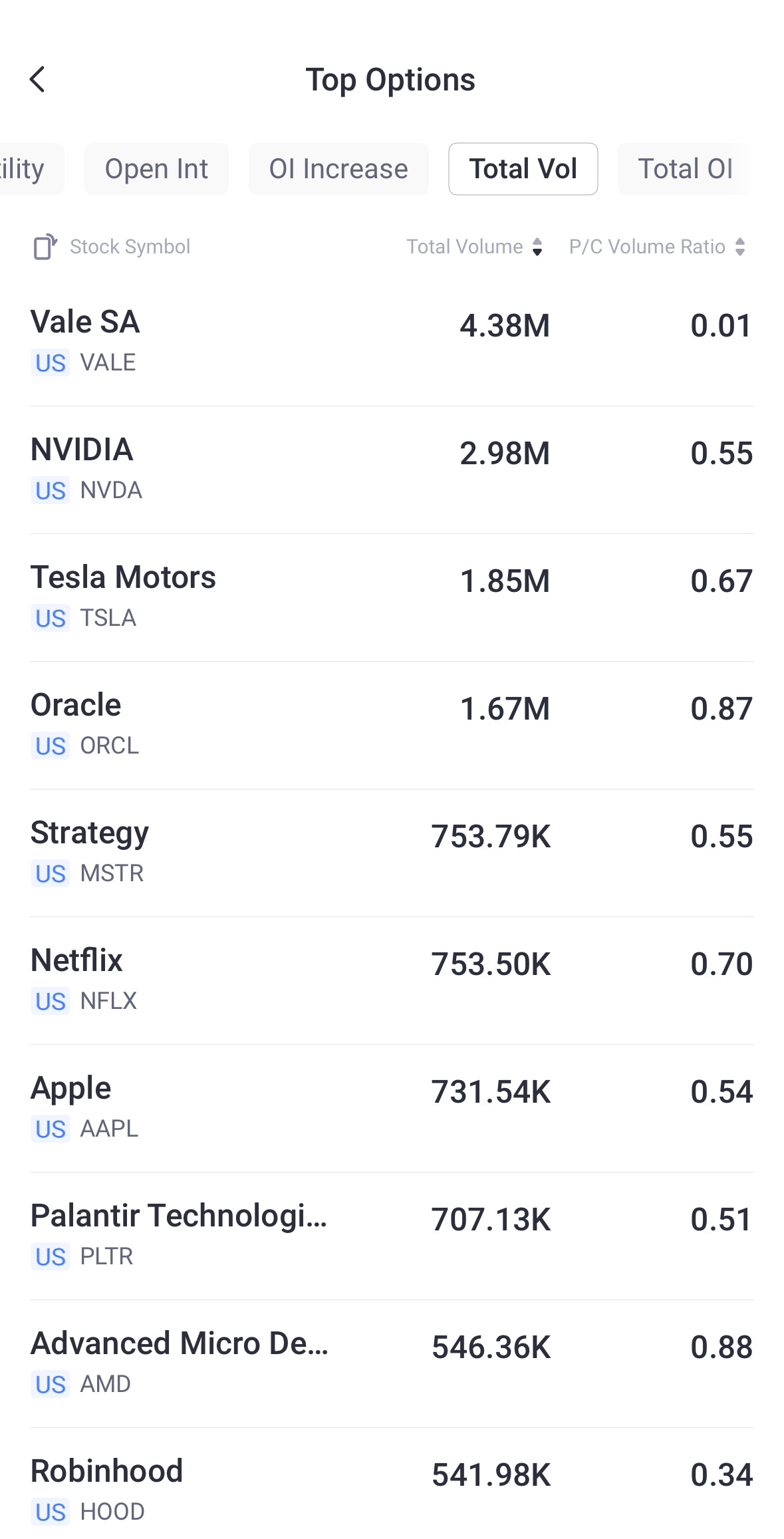This screenshot has width=784, height=1539.
Task: Switch to the Total OI tab
Action: [x=685, y=169]
